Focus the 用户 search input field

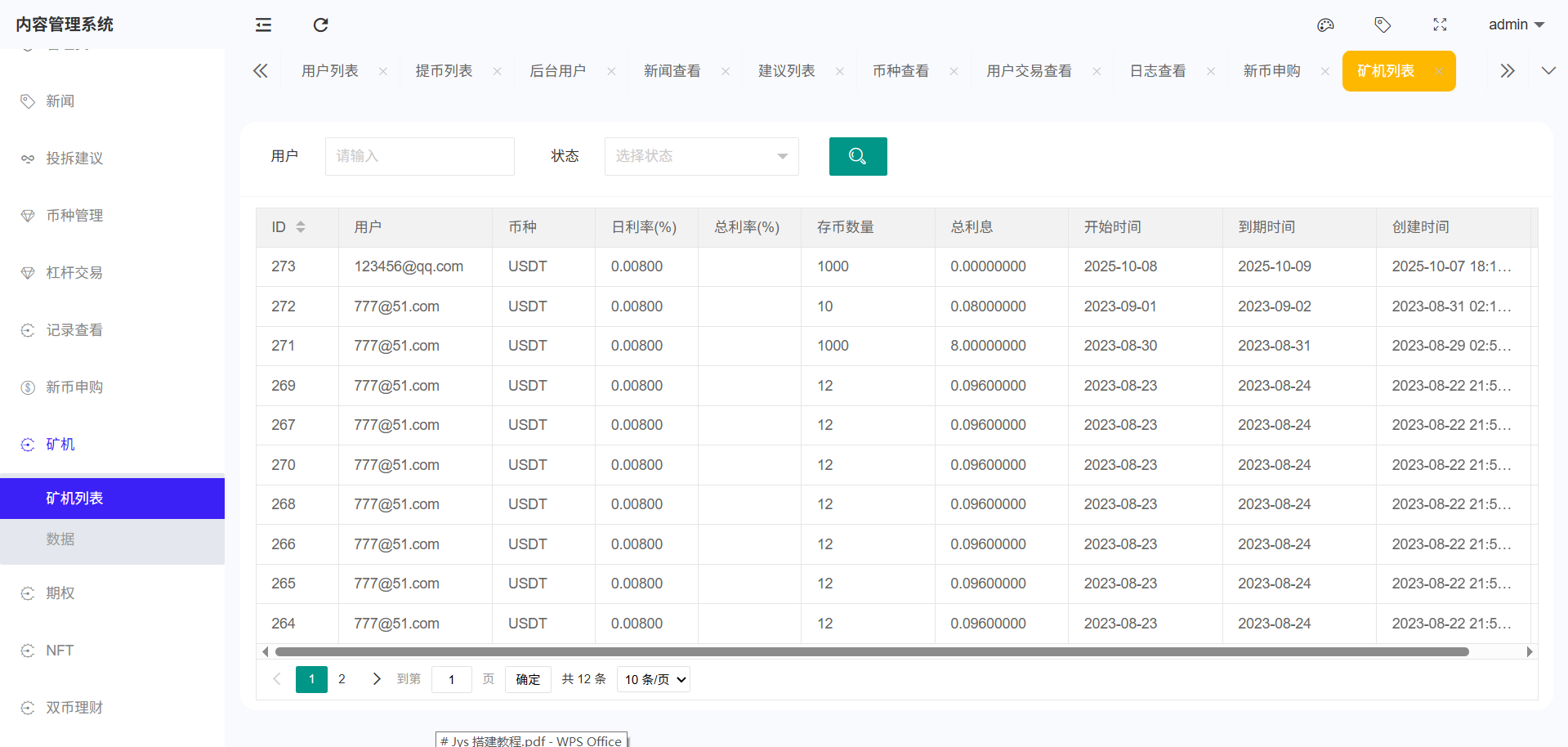tap(419, 156)
